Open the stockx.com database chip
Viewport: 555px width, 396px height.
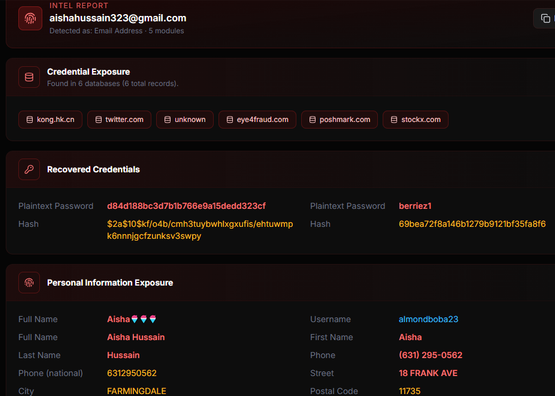(416, 120)
